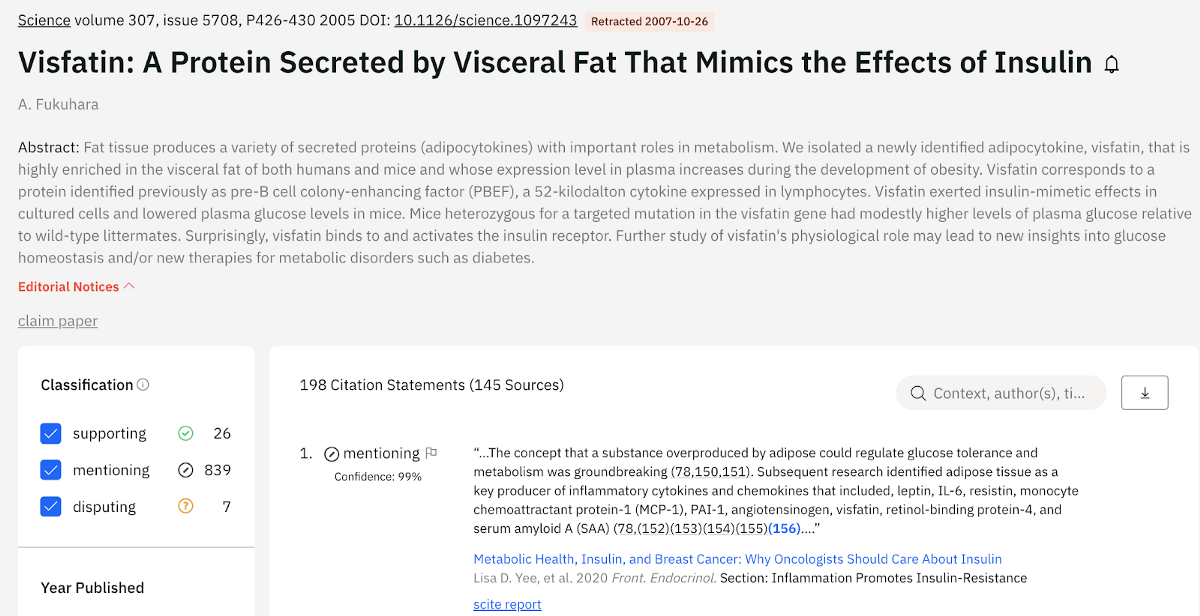
Task: Uncheck the disputing checkbox
Action: click(51, 506)
